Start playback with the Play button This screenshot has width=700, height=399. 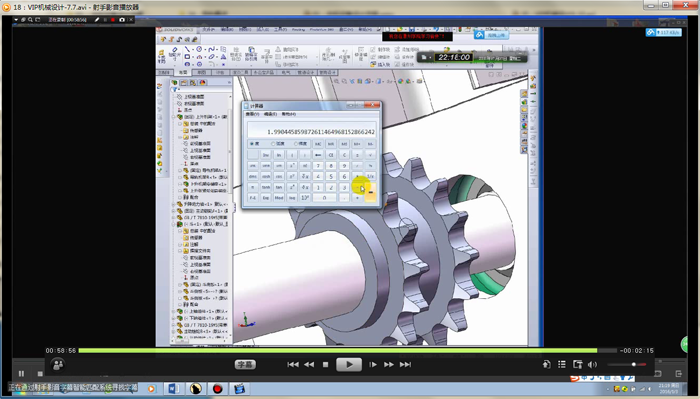pos(349,365)
